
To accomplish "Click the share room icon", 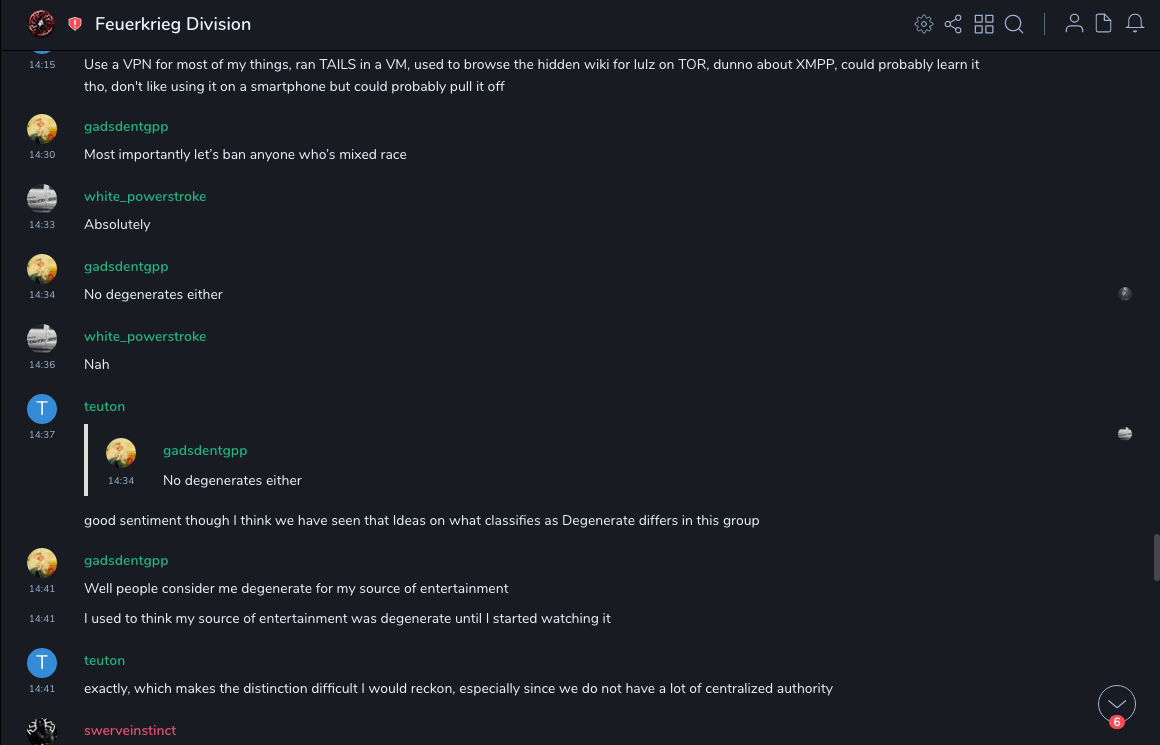I will coord(953,24).
